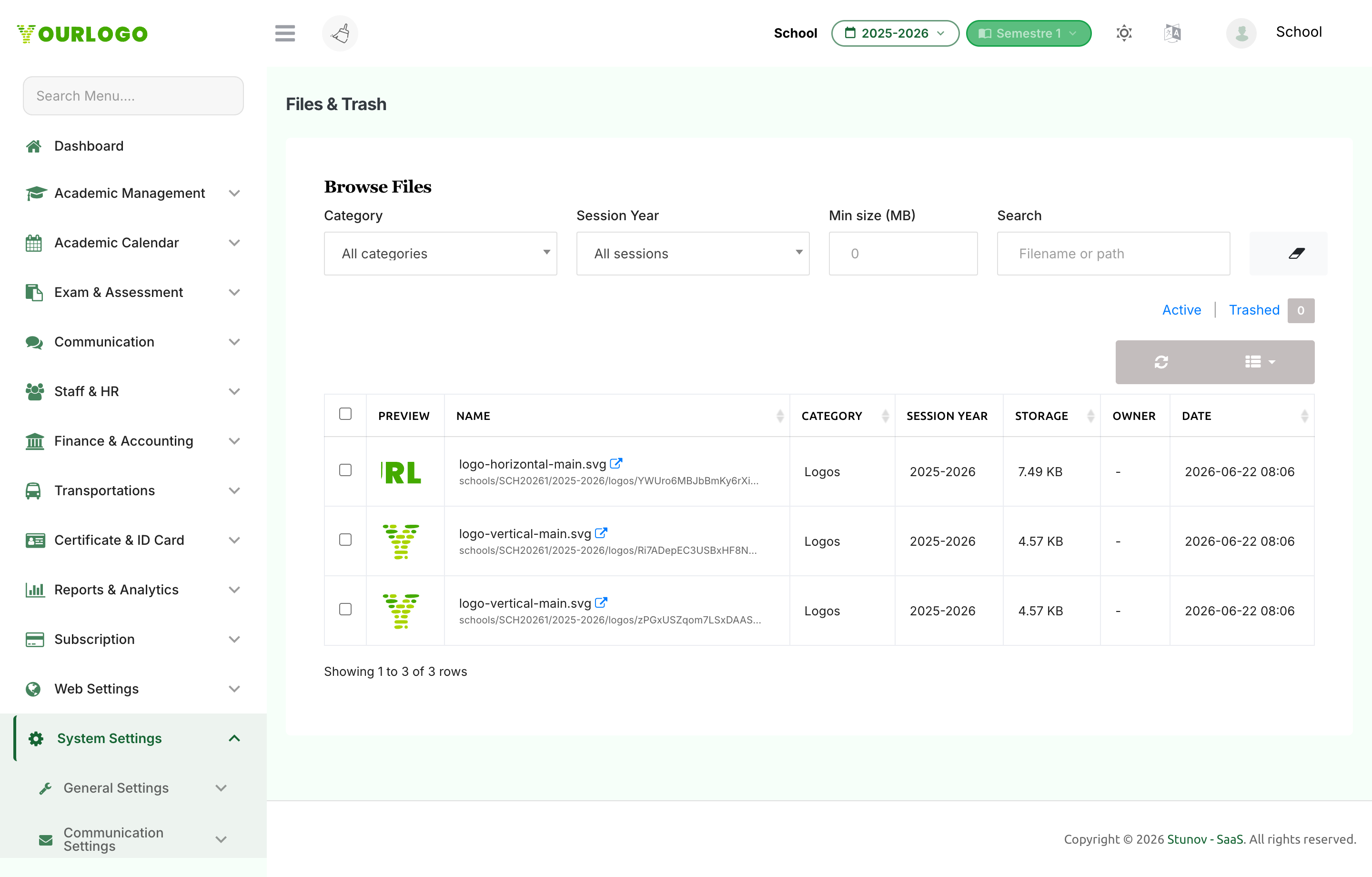Open the Stunov - SaaS footer link
Viewport: 1372px width, 877px height.
1205,839
